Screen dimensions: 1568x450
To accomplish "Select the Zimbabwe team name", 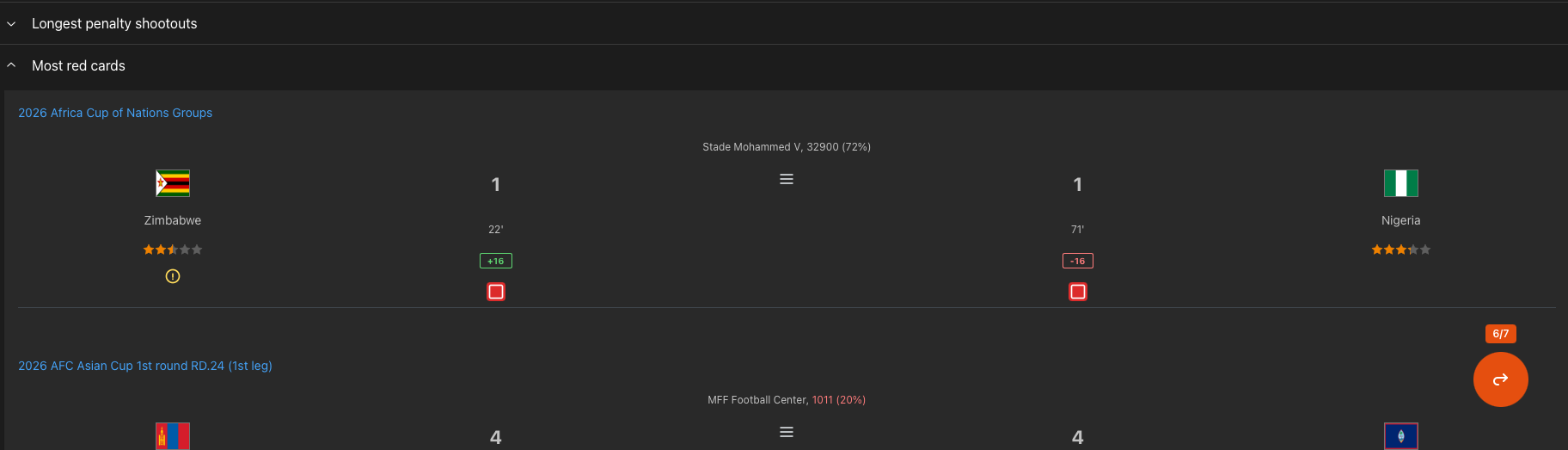I will (x=173, y=220).
